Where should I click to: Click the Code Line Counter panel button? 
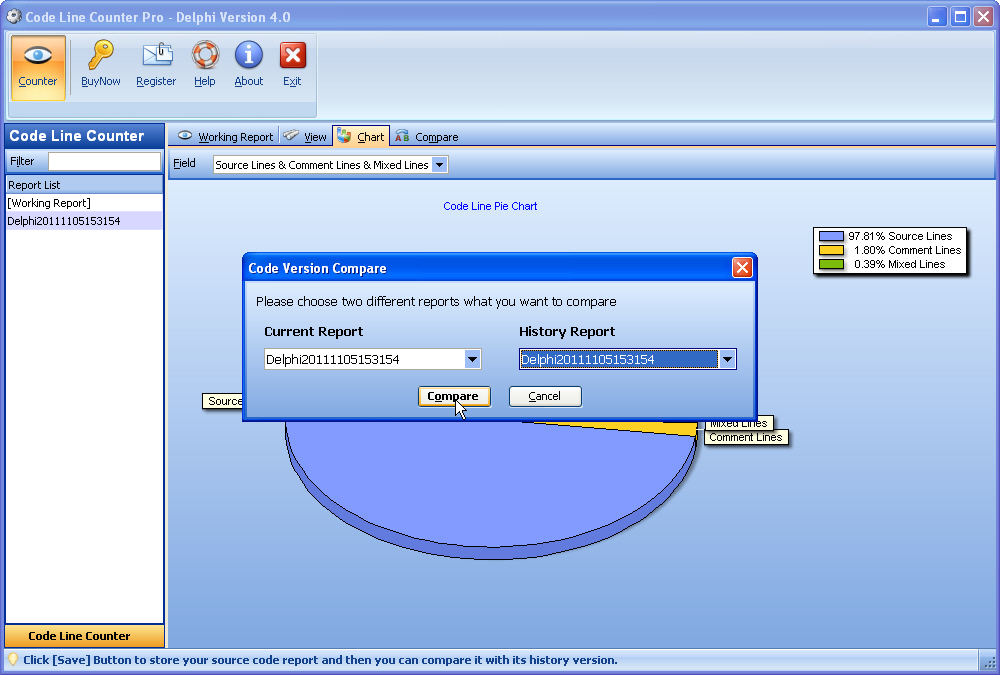pos(84,636)
